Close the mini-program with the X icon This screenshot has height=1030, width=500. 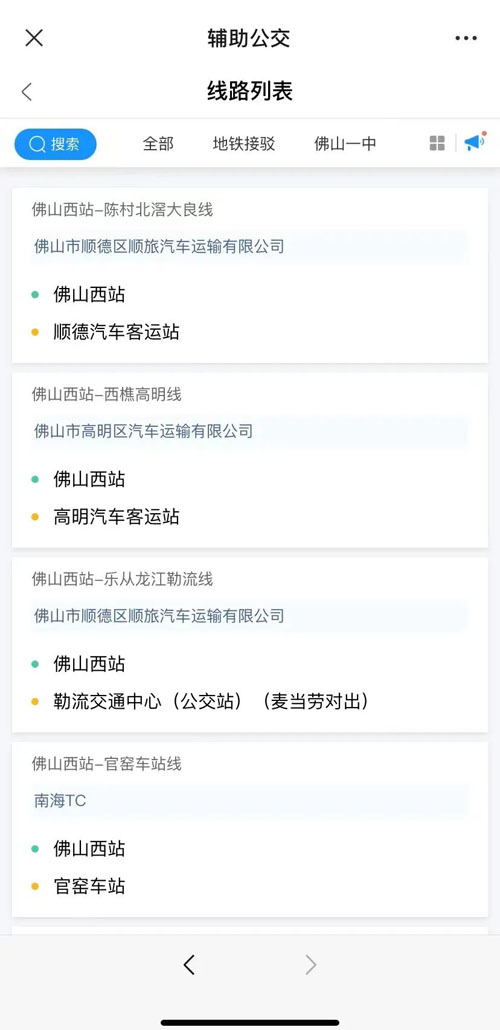(x=34, y=38)
